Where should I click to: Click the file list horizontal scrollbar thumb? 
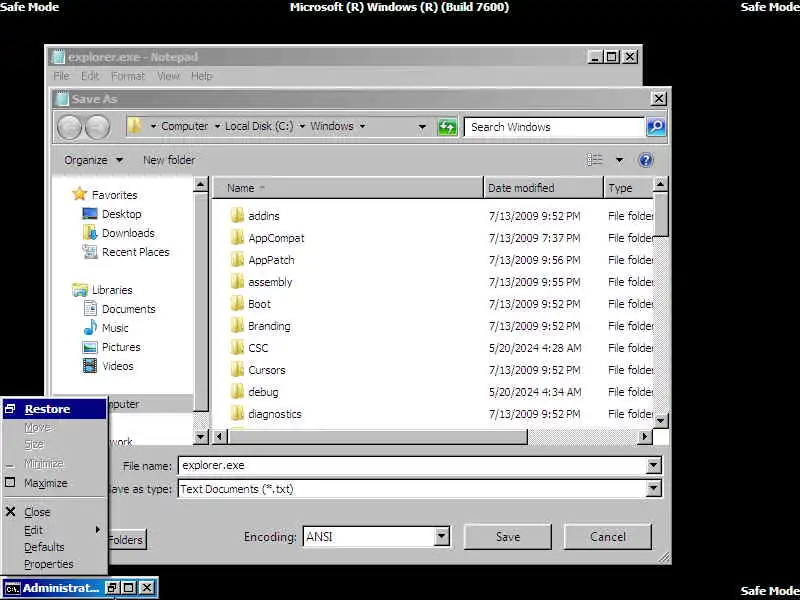coord(378,437)
